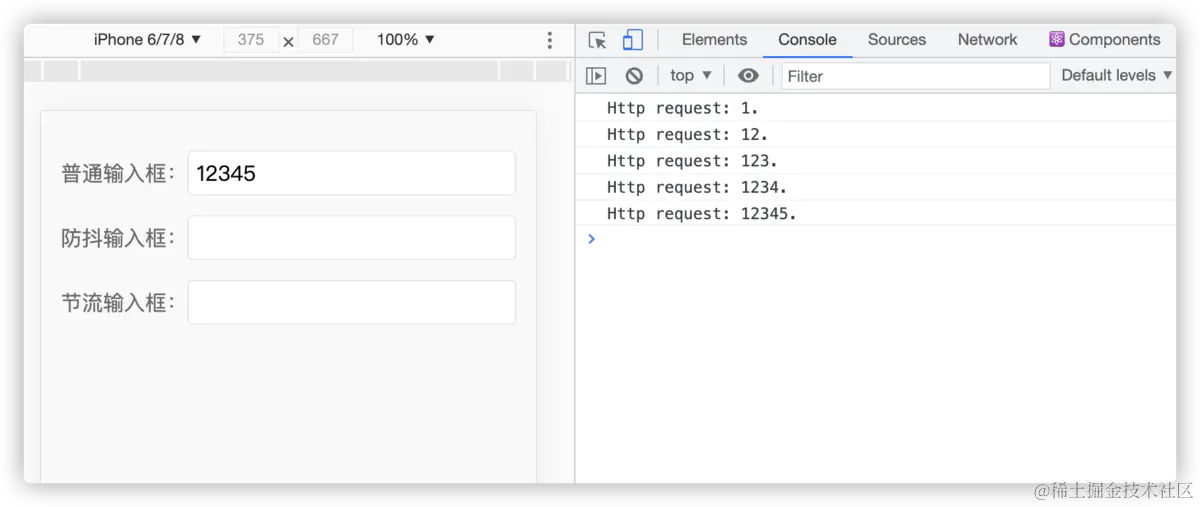The height and width of the screenshot is (507, 1200).
Task: Focus the 节流输入框 input field
Action: pos(352,302)
